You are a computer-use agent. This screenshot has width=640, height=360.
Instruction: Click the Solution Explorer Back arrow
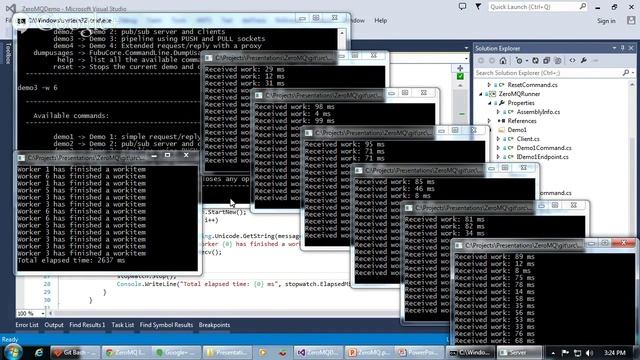click(x=481, y=60)
